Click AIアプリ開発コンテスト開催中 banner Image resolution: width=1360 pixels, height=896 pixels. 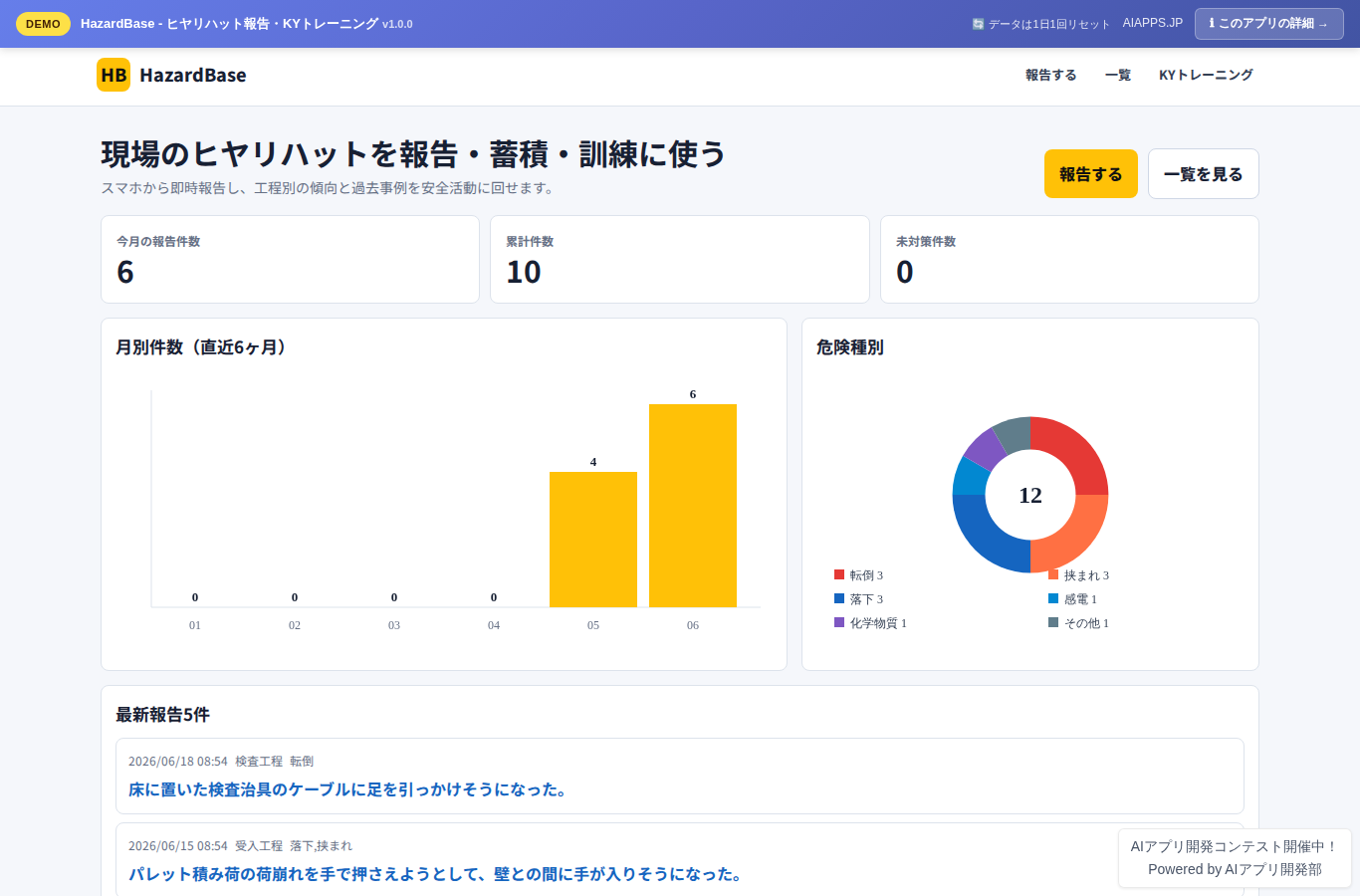[1235, 846]
